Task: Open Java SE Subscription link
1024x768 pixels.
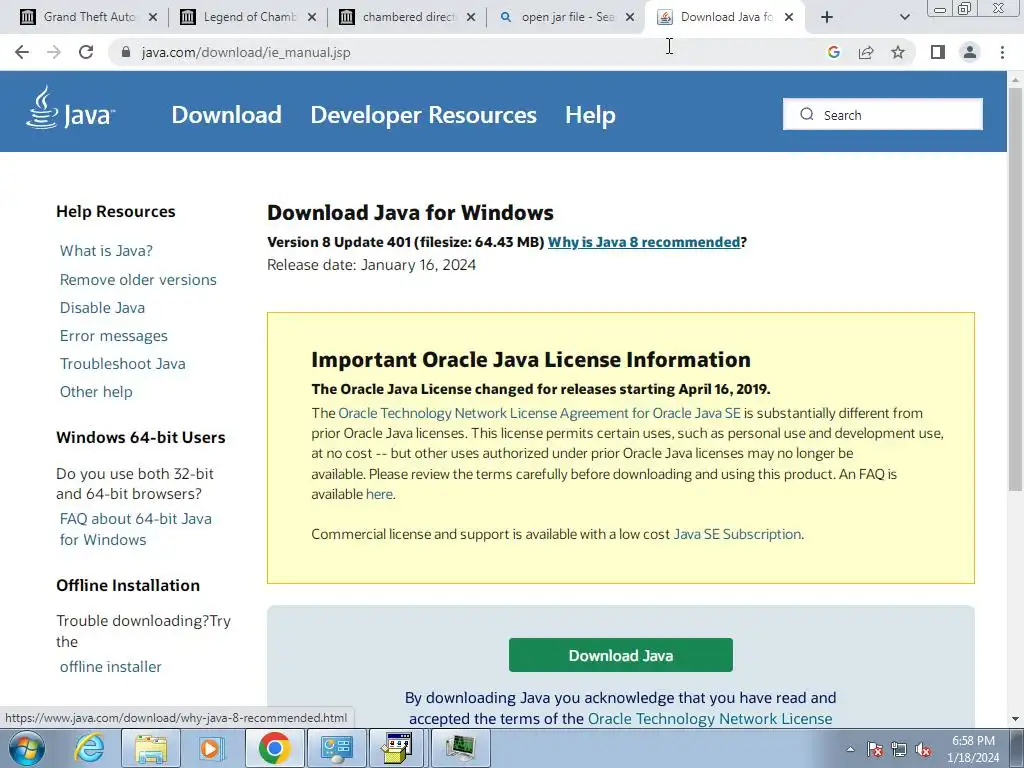Action: [x=737, y=534]
